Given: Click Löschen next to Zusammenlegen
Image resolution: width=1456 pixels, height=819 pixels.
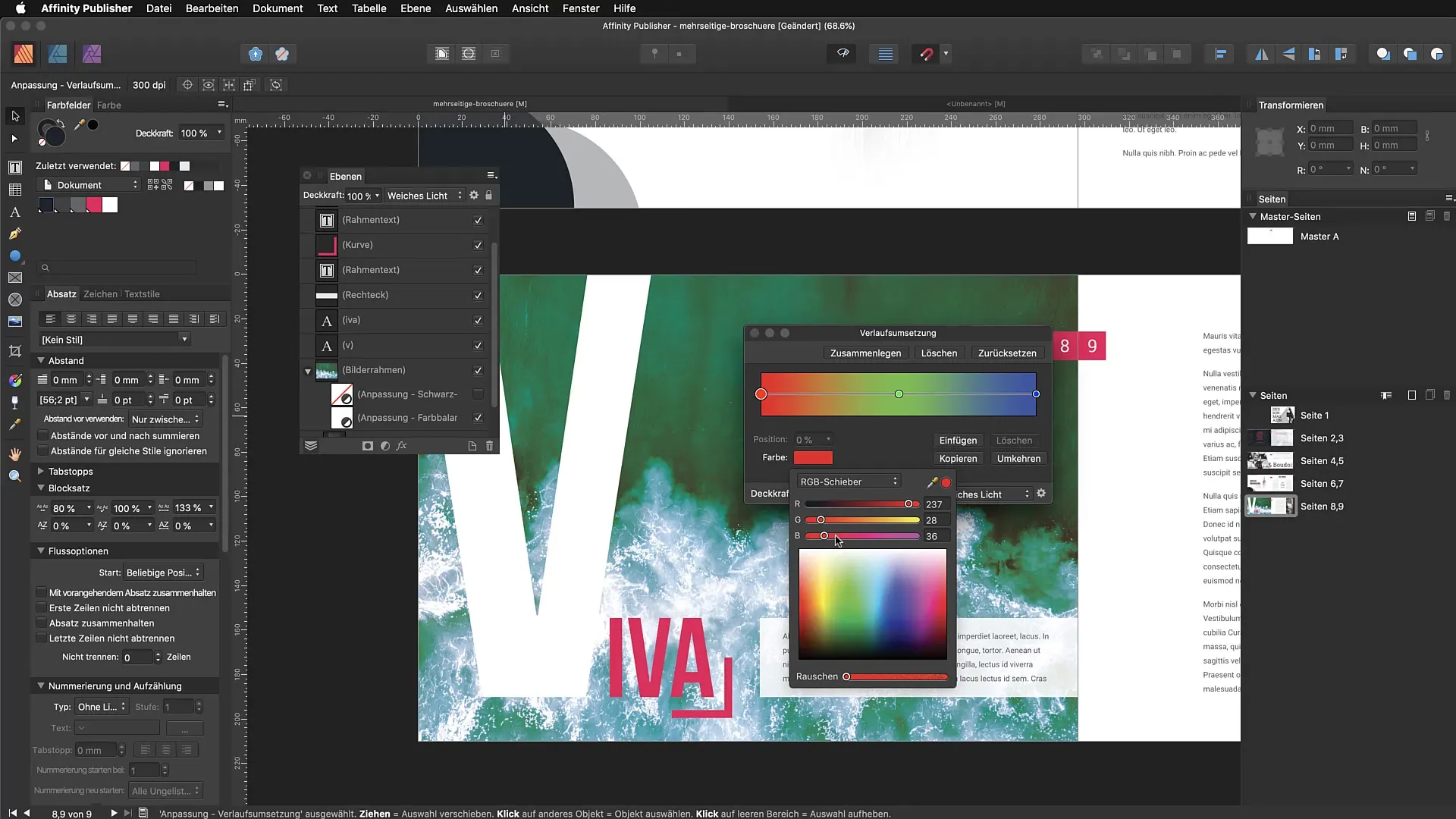Looking at the screenshot, I should pyautogui.click(x=939, y=353).
